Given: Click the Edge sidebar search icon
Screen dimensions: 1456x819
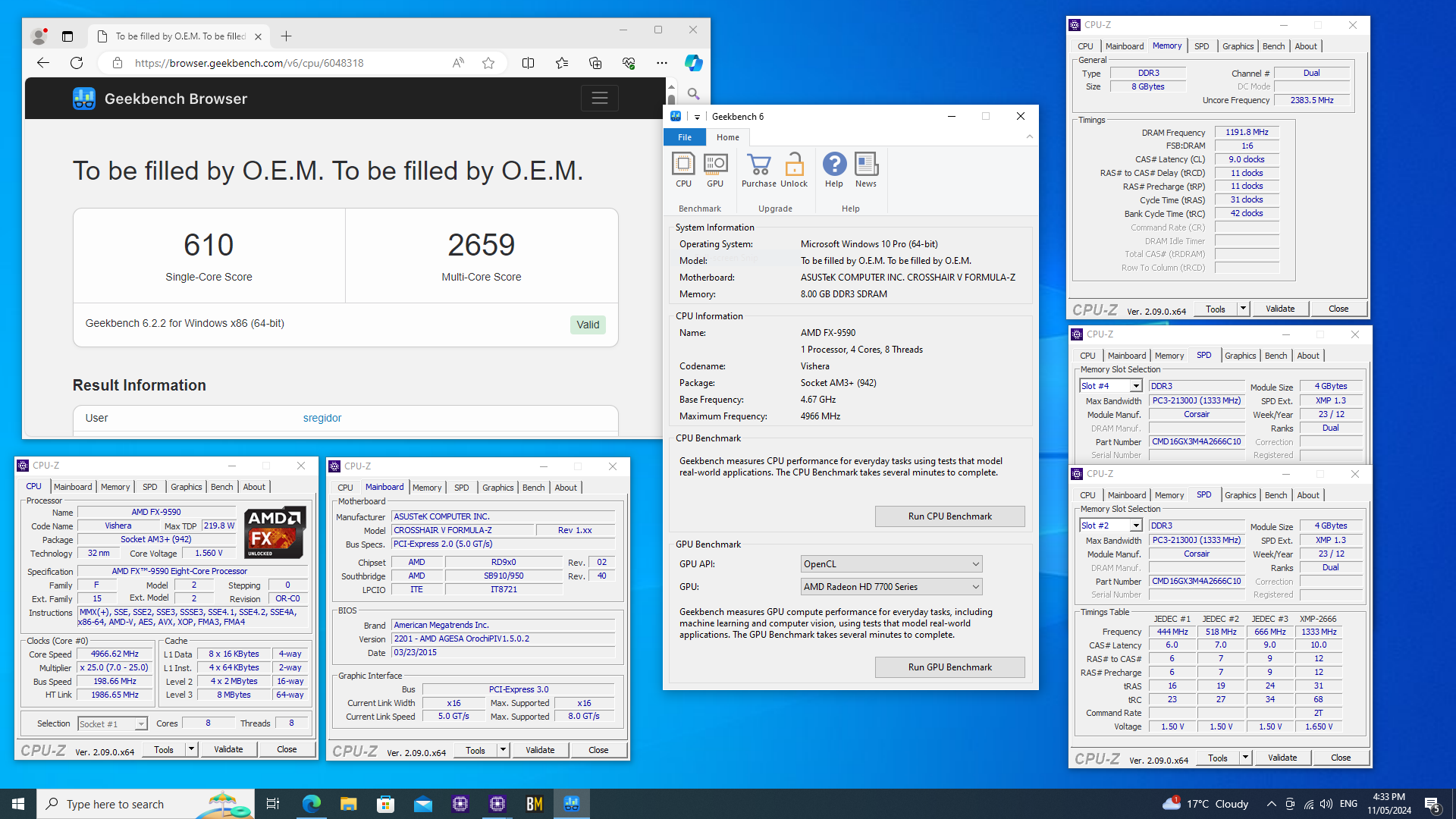Looking at the screenshot, I should click(693, 94).
